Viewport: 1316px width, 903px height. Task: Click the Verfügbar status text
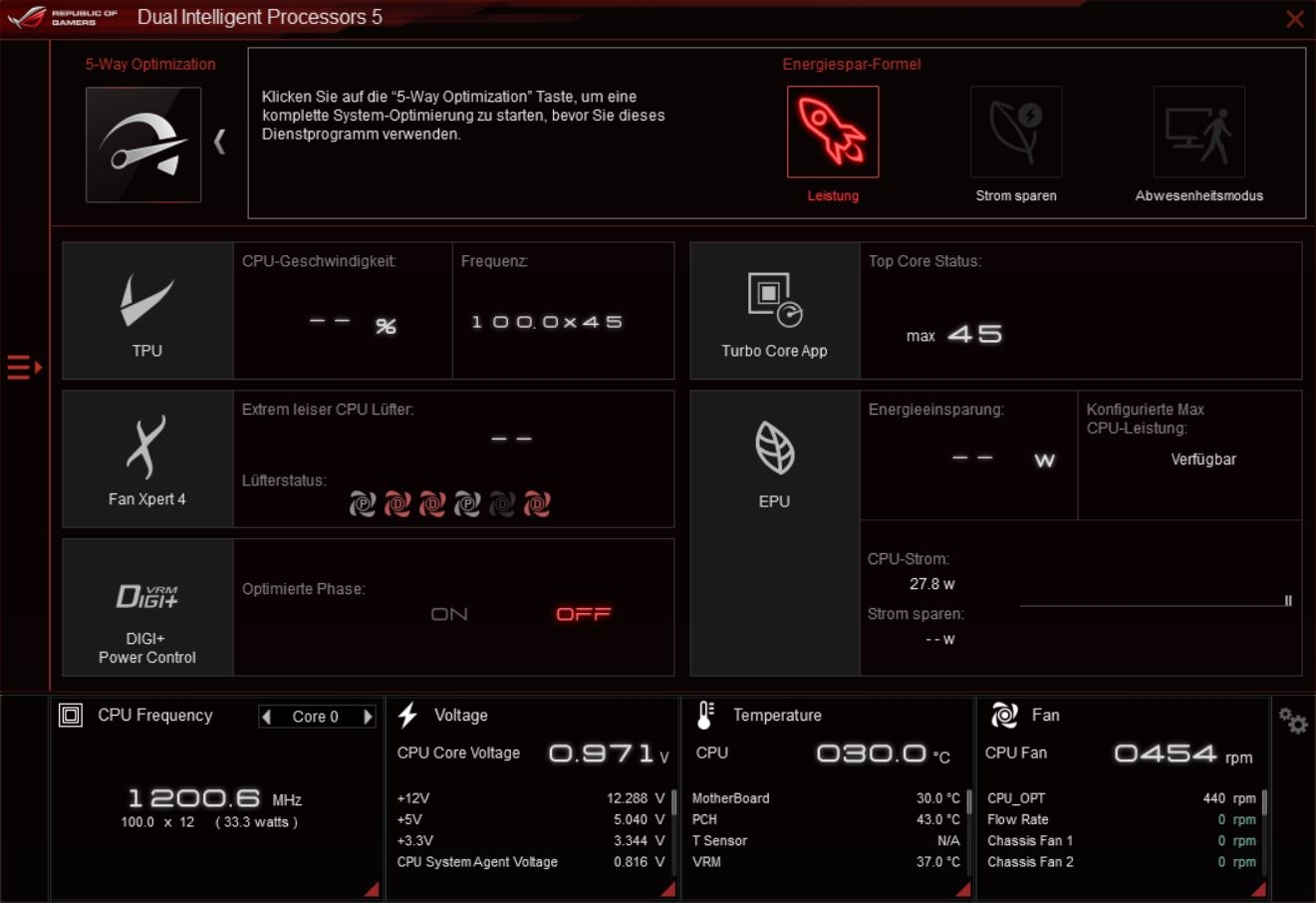1203,459
